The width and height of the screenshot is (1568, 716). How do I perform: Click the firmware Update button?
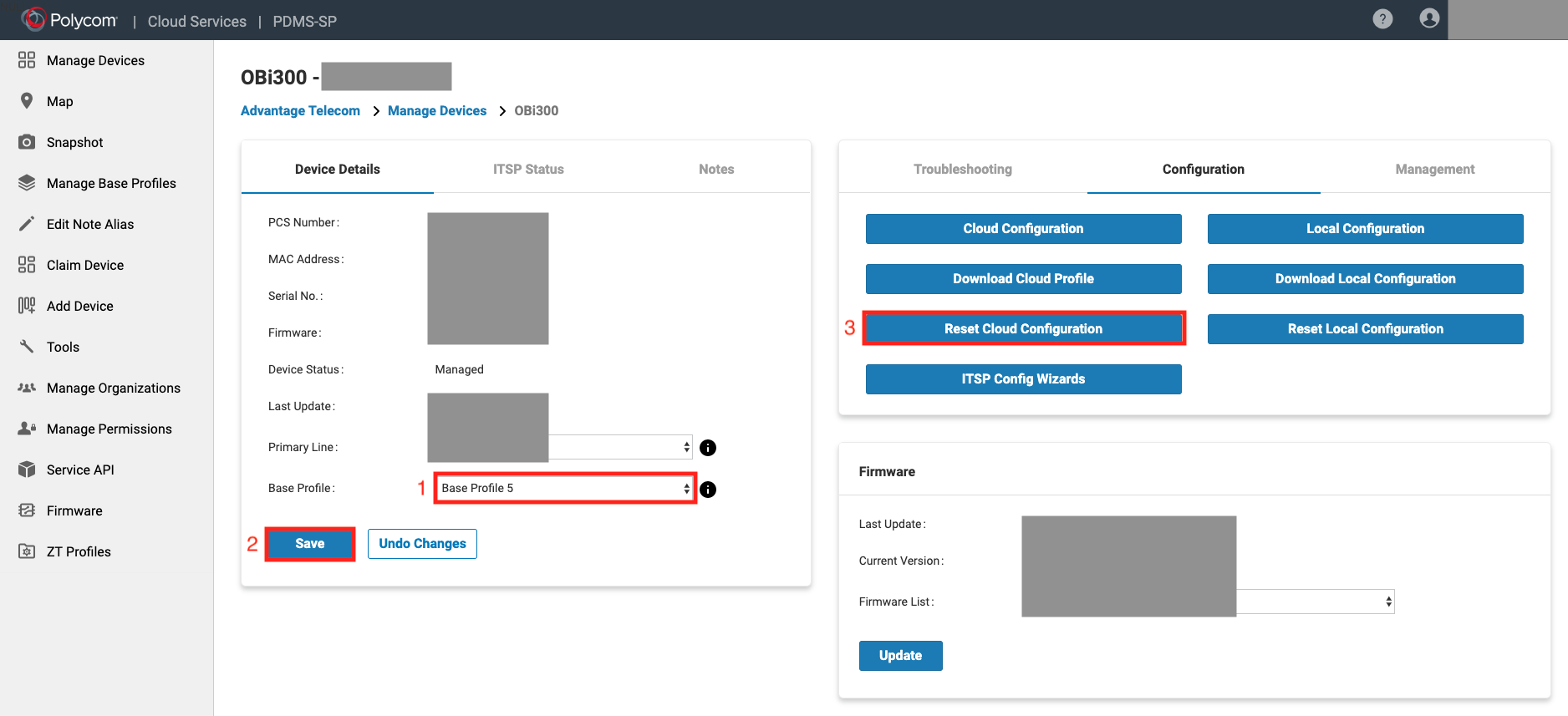click(900, 656)
